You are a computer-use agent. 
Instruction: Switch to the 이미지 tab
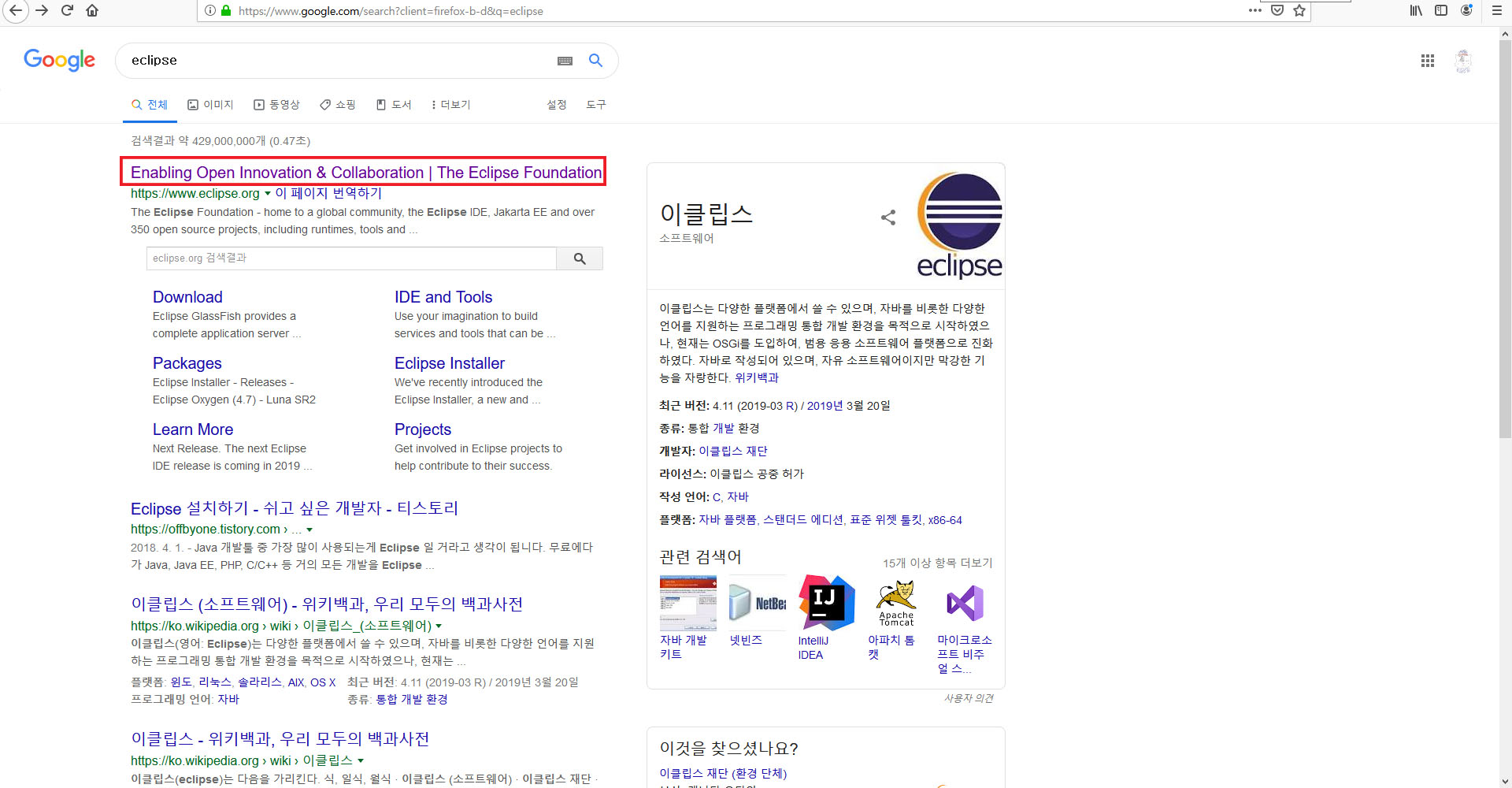tap(210, 105)
